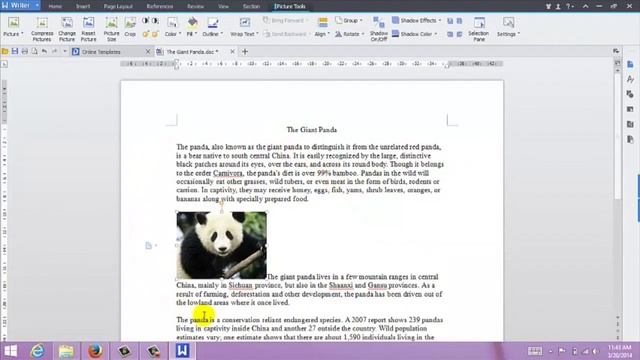Open the document tab list icon
The image size is (640, 360).
click(x=616, y=51)
